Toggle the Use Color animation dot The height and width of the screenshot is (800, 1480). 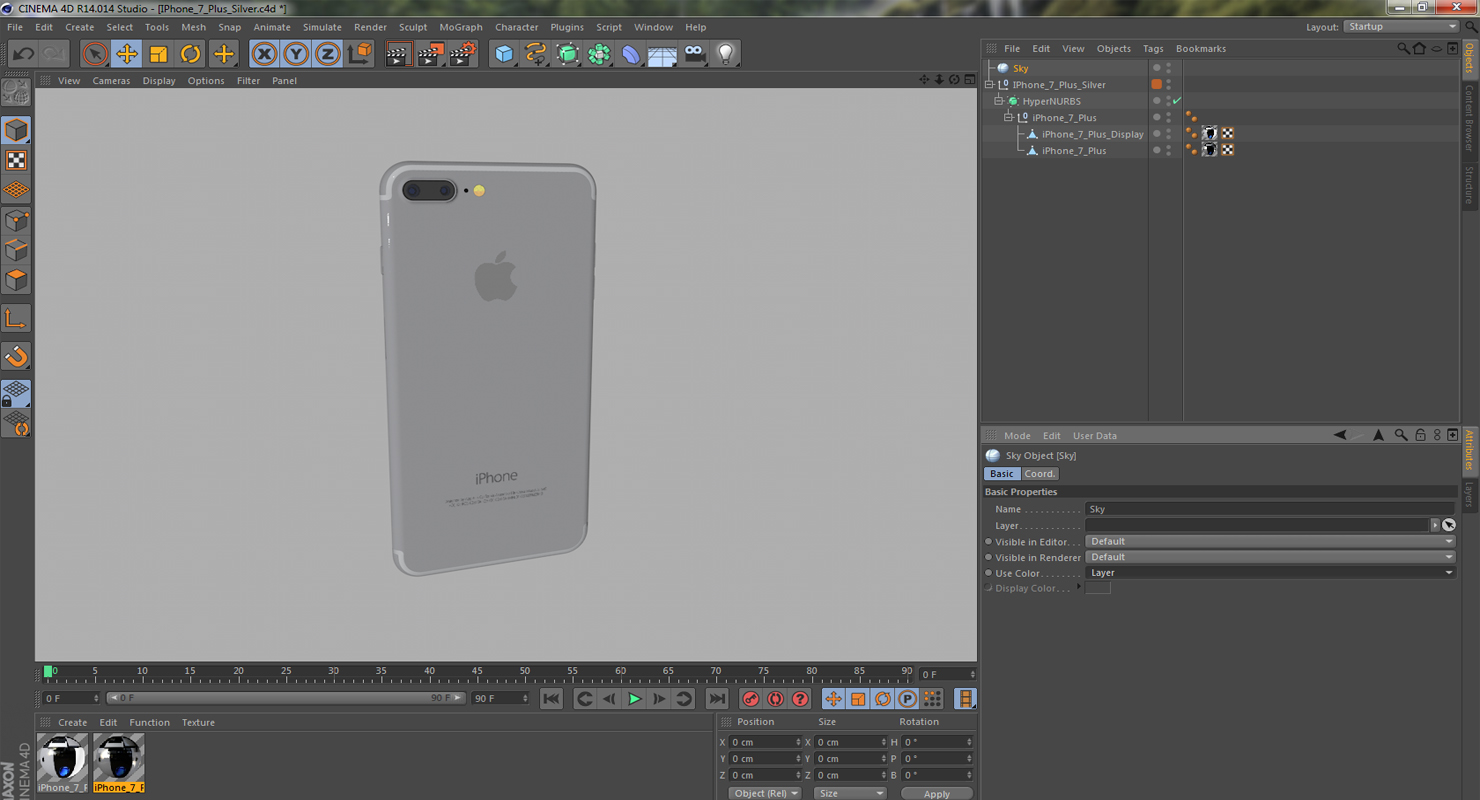[x=989, y=573]
